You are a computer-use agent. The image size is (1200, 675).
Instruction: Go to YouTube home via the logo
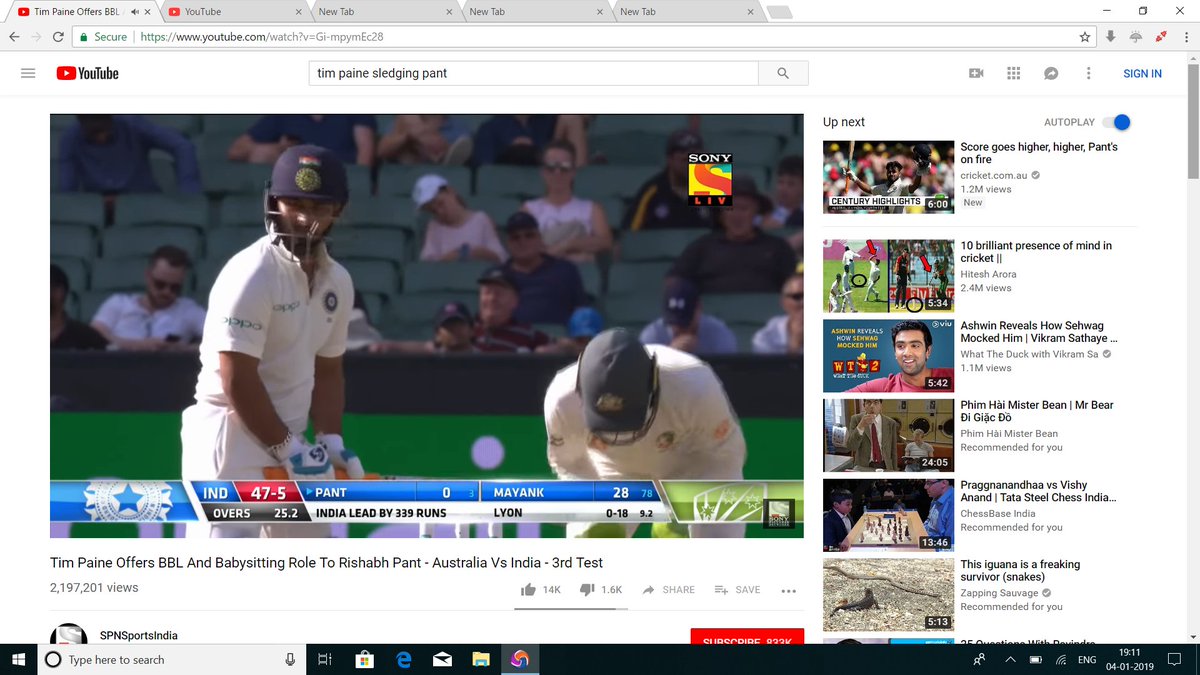(87, 73)
